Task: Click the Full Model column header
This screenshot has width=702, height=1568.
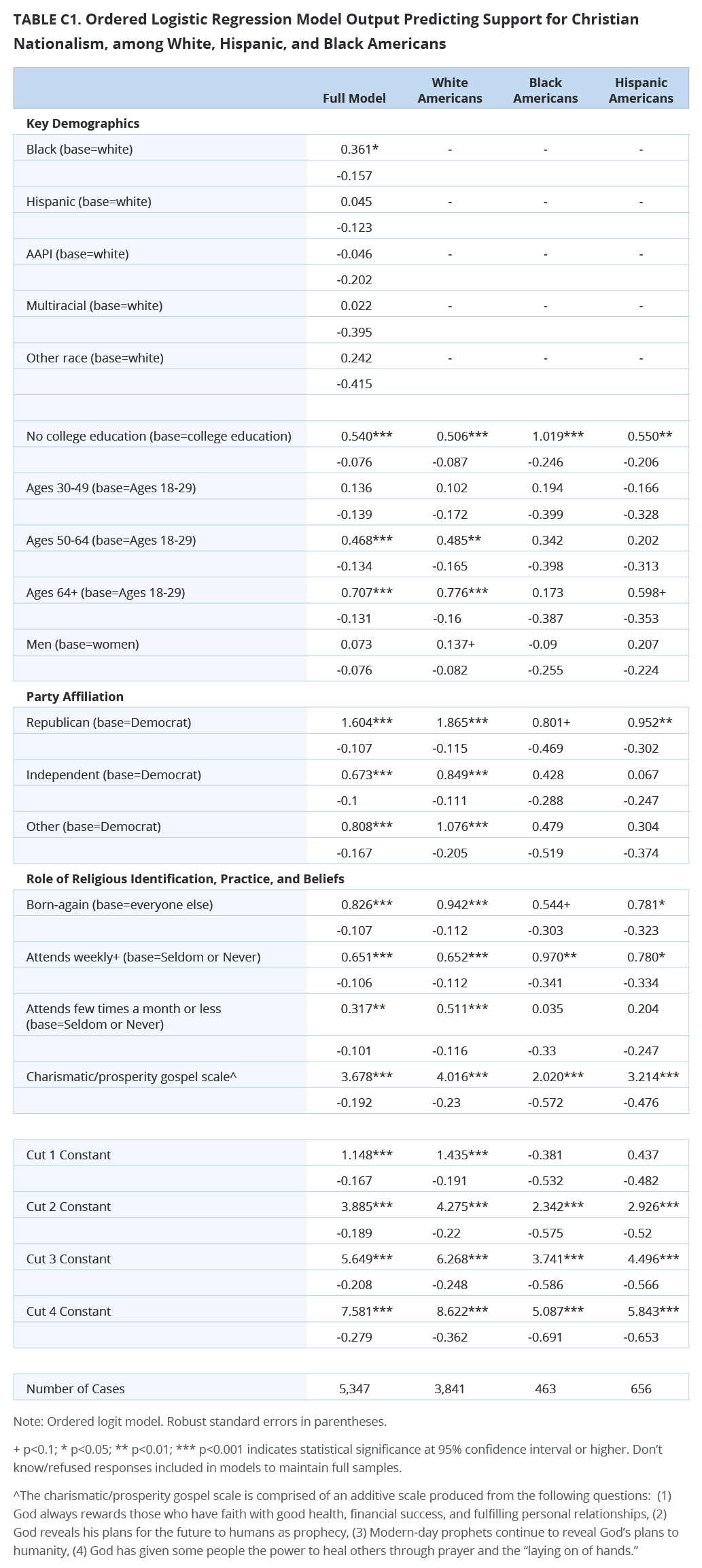Action: (x=354, y=98)
